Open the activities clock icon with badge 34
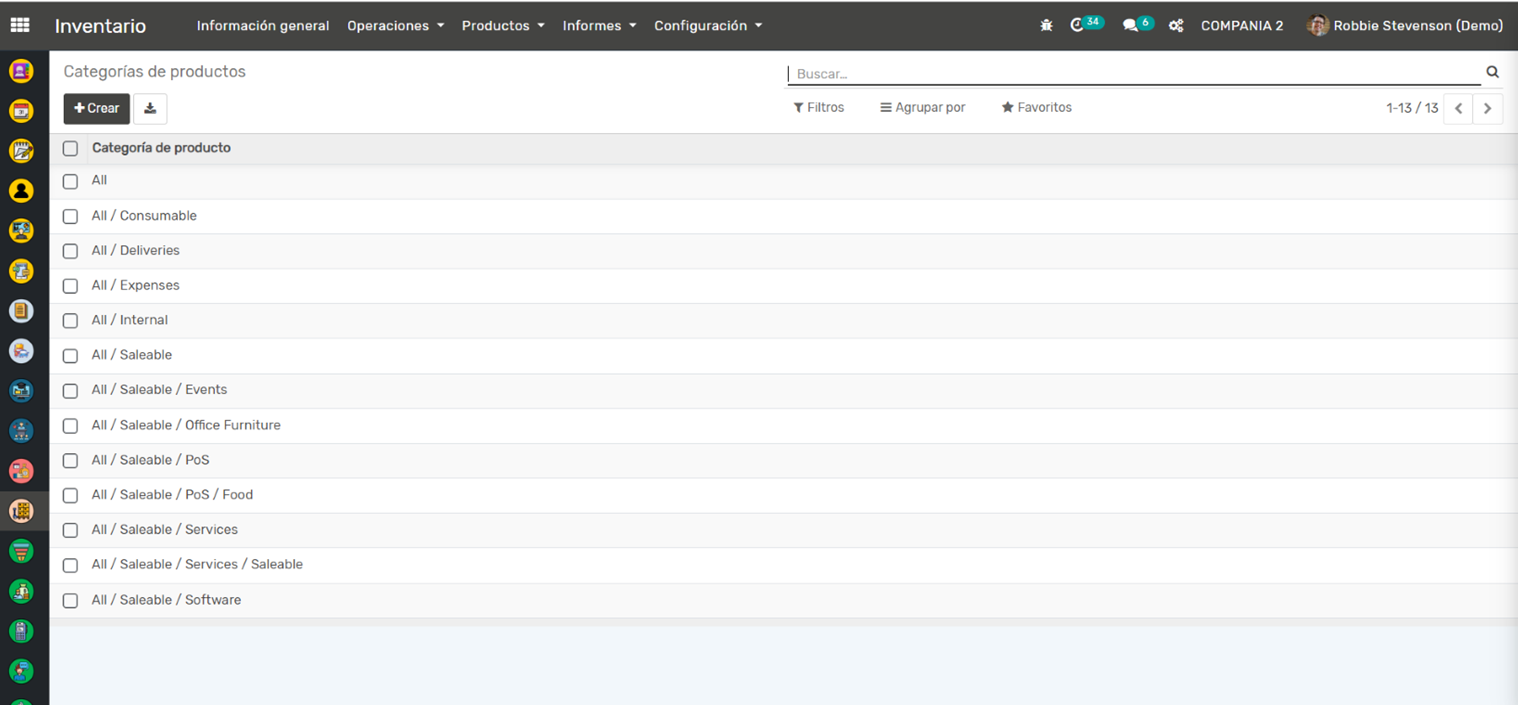The width and height of the screenshot is (1518, 705). point(1078,26)
